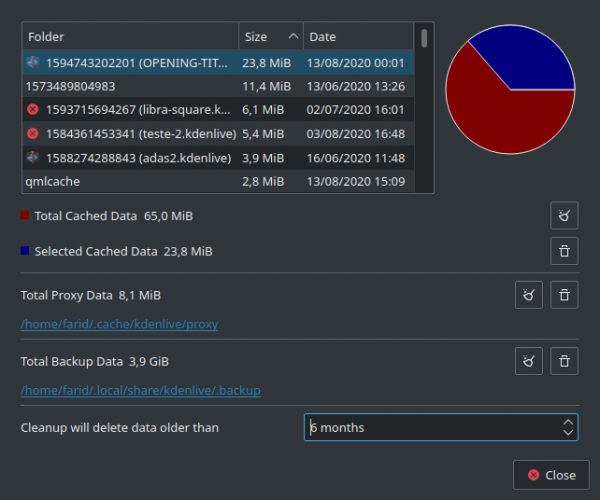Increase cleanup months with up arrow

(x=568, y=422)
